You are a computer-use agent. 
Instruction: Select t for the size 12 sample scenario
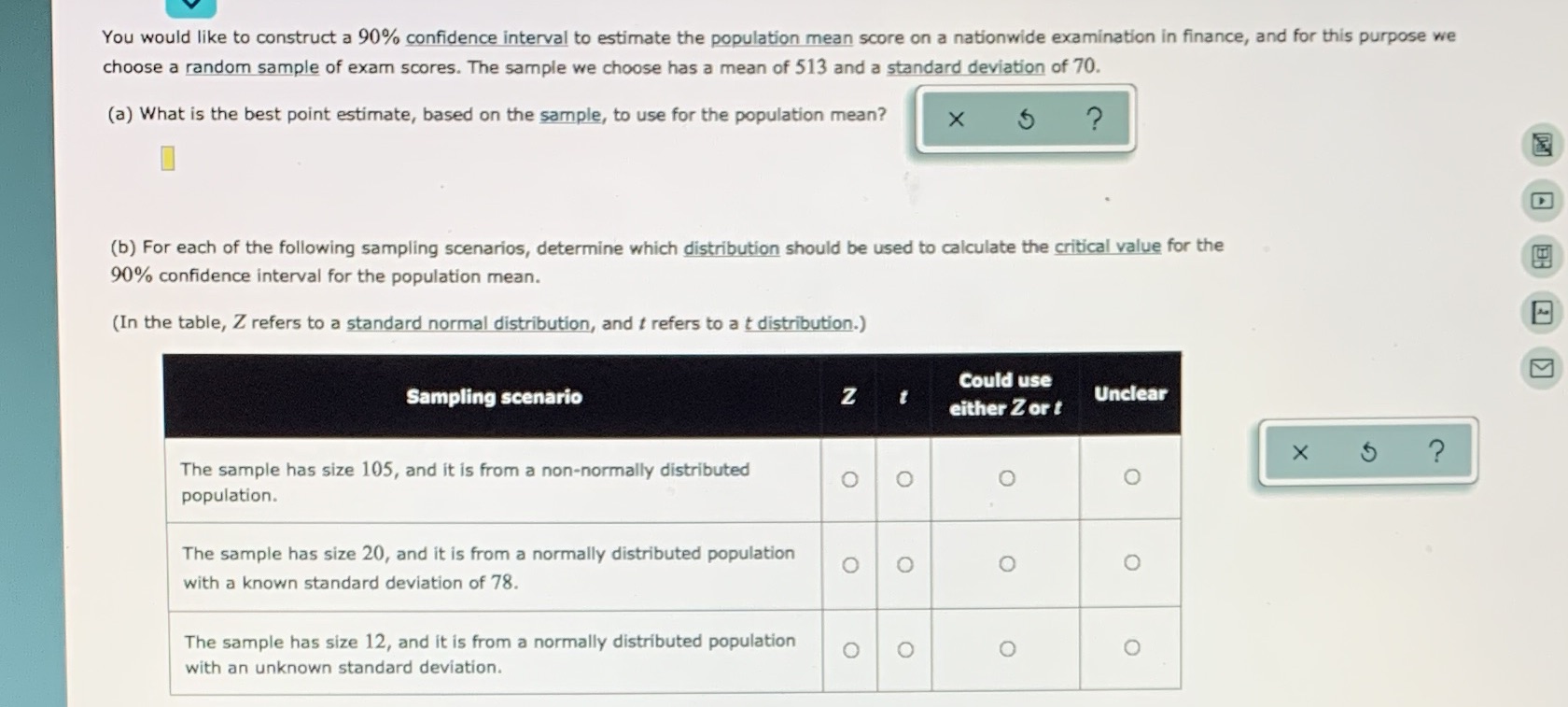903,648
